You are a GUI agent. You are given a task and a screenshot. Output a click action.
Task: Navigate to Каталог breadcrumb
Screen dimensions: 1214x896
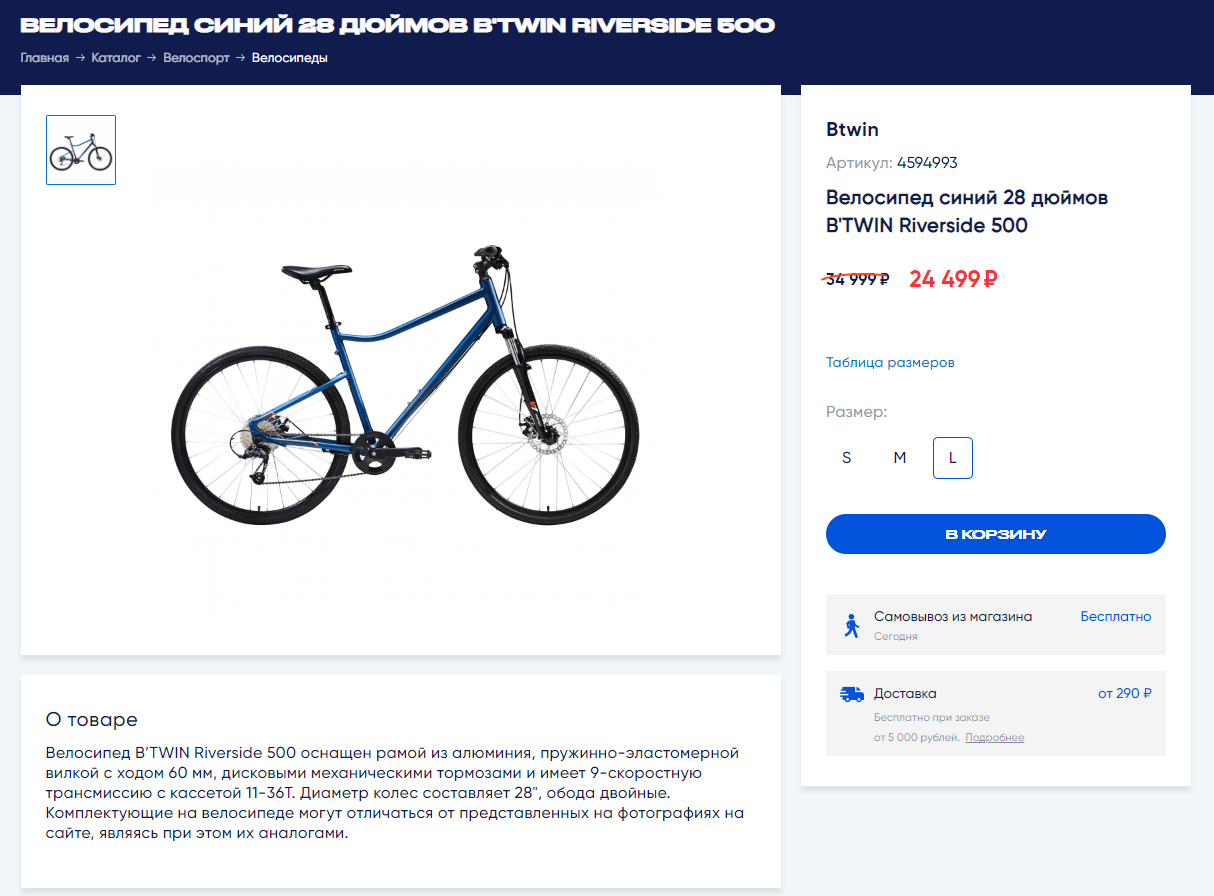pos(116,58)
